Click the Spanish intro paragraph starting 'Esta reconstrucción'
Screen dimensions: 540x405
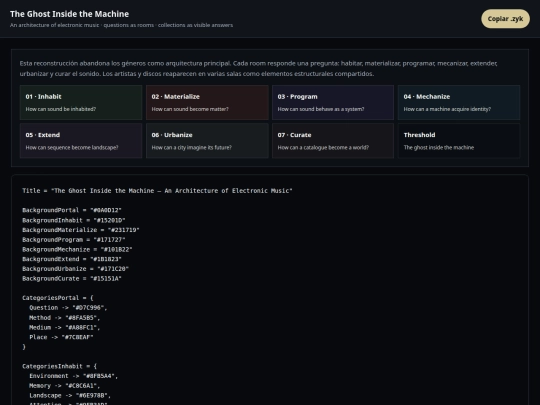point(258,69)
